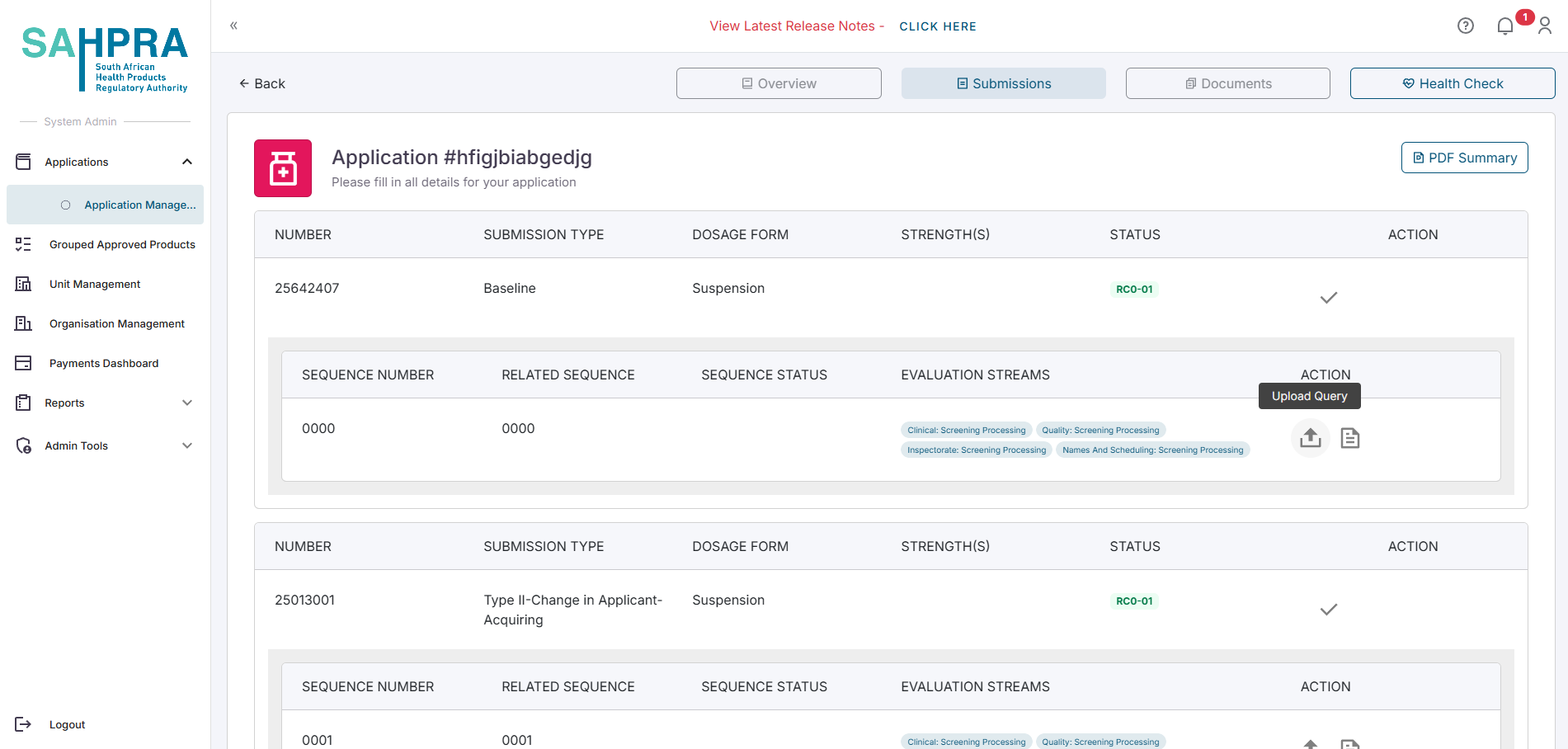
Task: Expand the Reports menu section
Action: pos(187,403)
